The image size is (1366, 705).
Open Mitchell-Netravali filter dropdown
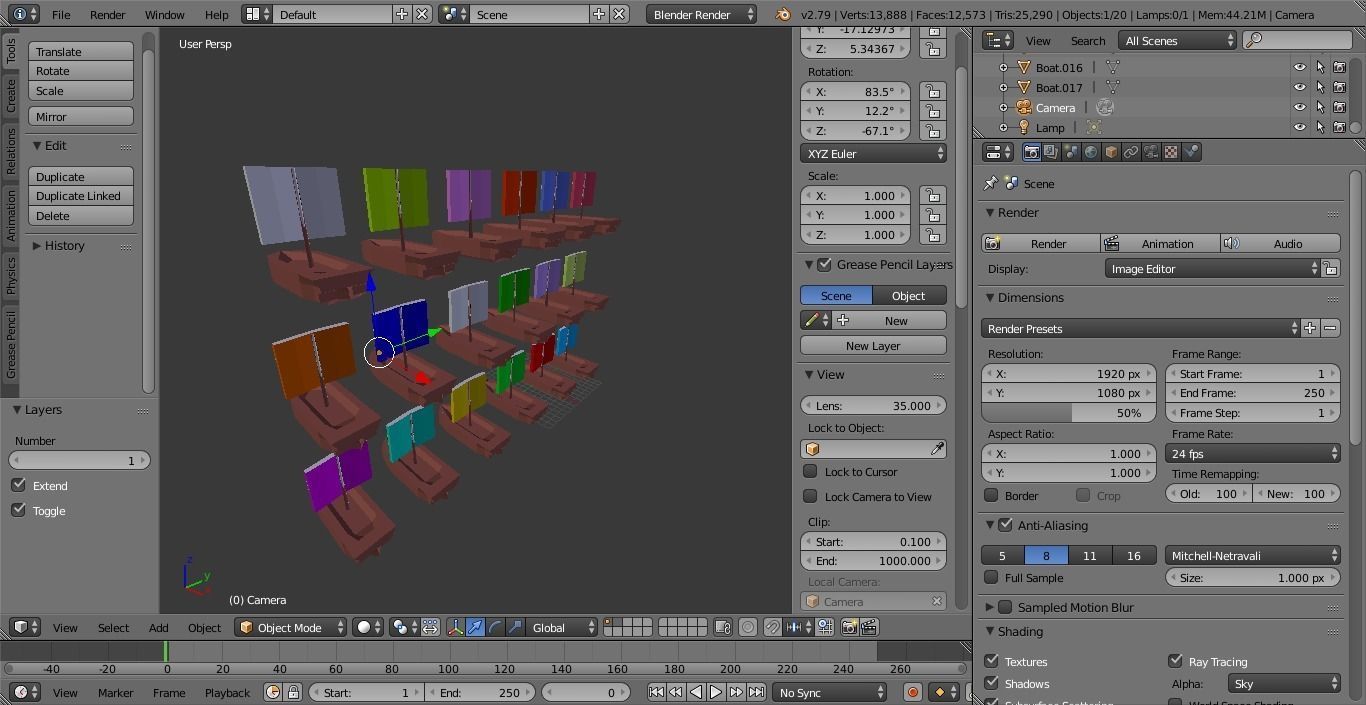[1253, 555]
